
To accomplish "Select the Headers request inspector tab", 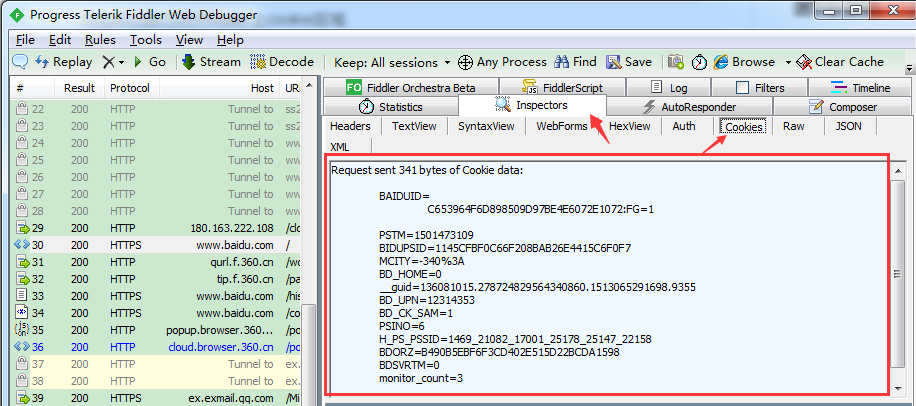I will (351, 126).
